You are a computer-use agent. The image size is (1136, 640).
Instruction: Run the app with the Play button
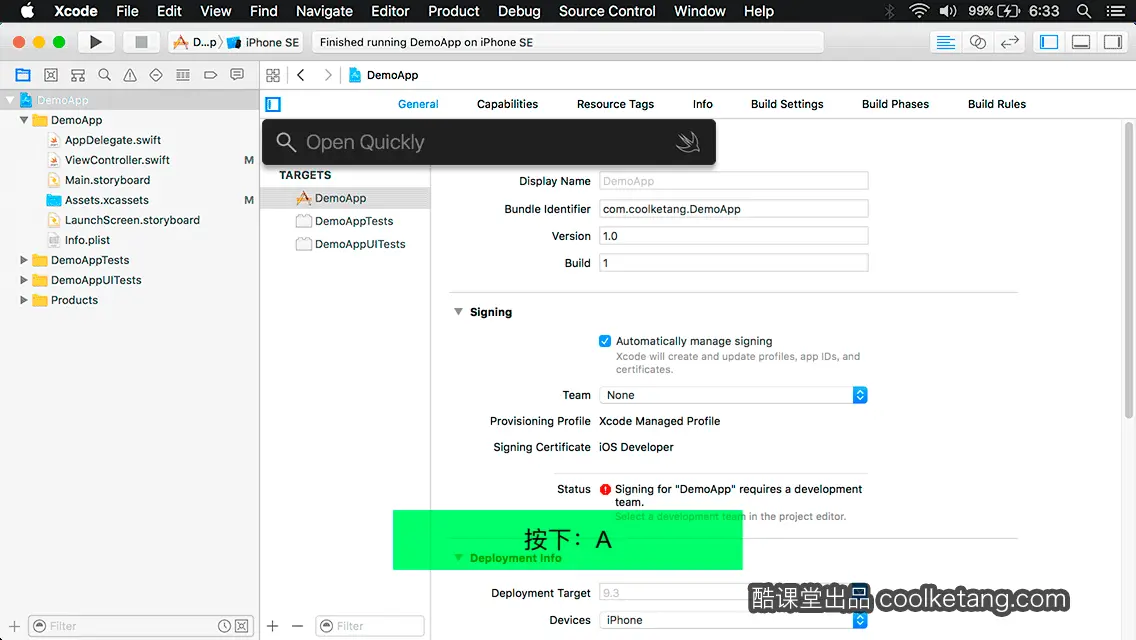click(x=95, y=42)
